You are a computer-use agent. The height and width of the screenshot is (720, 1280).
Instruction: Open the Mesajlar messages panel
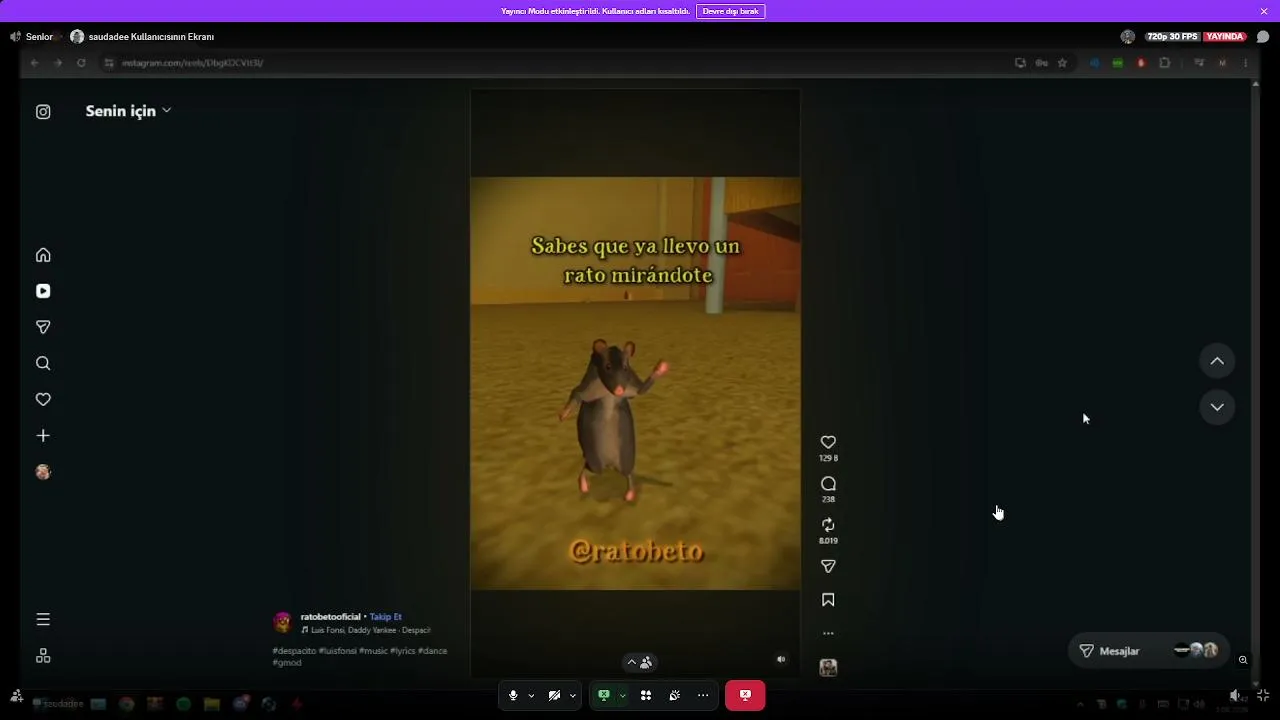coord(1148,651)
